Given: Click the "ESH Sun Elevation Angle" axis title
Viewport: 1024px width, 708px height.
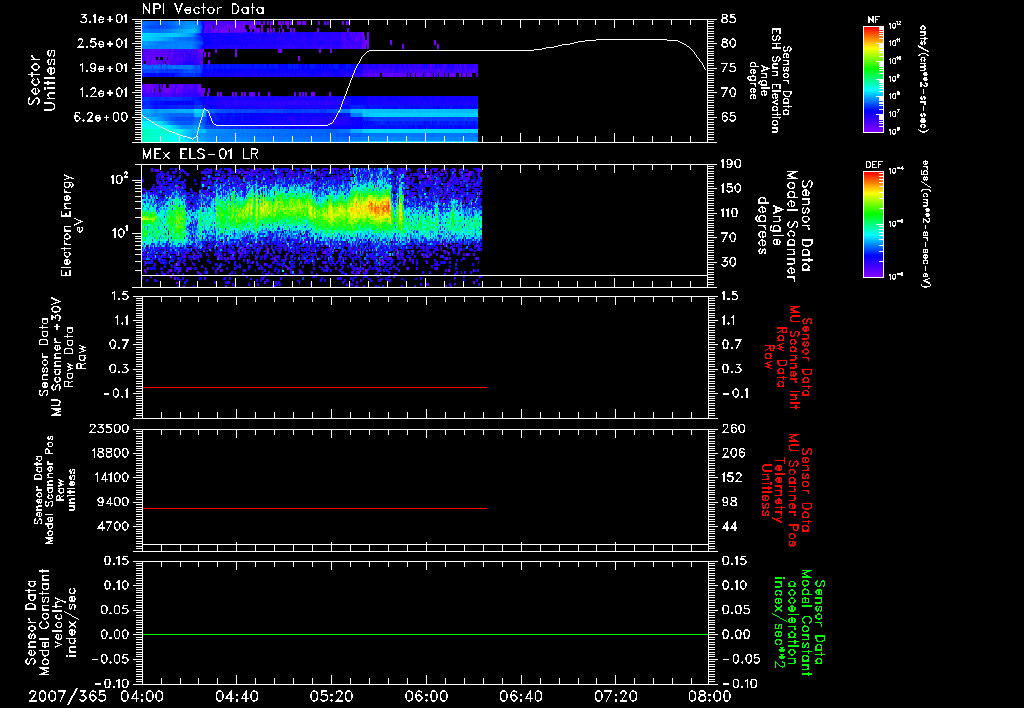Looking at the screenshot, I should pyautogui.click(x=767, y=80).
